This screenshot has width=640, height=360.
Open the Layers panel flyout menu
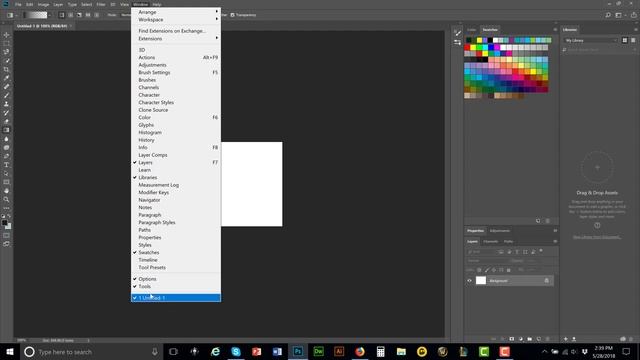click(x=555, y=242)
